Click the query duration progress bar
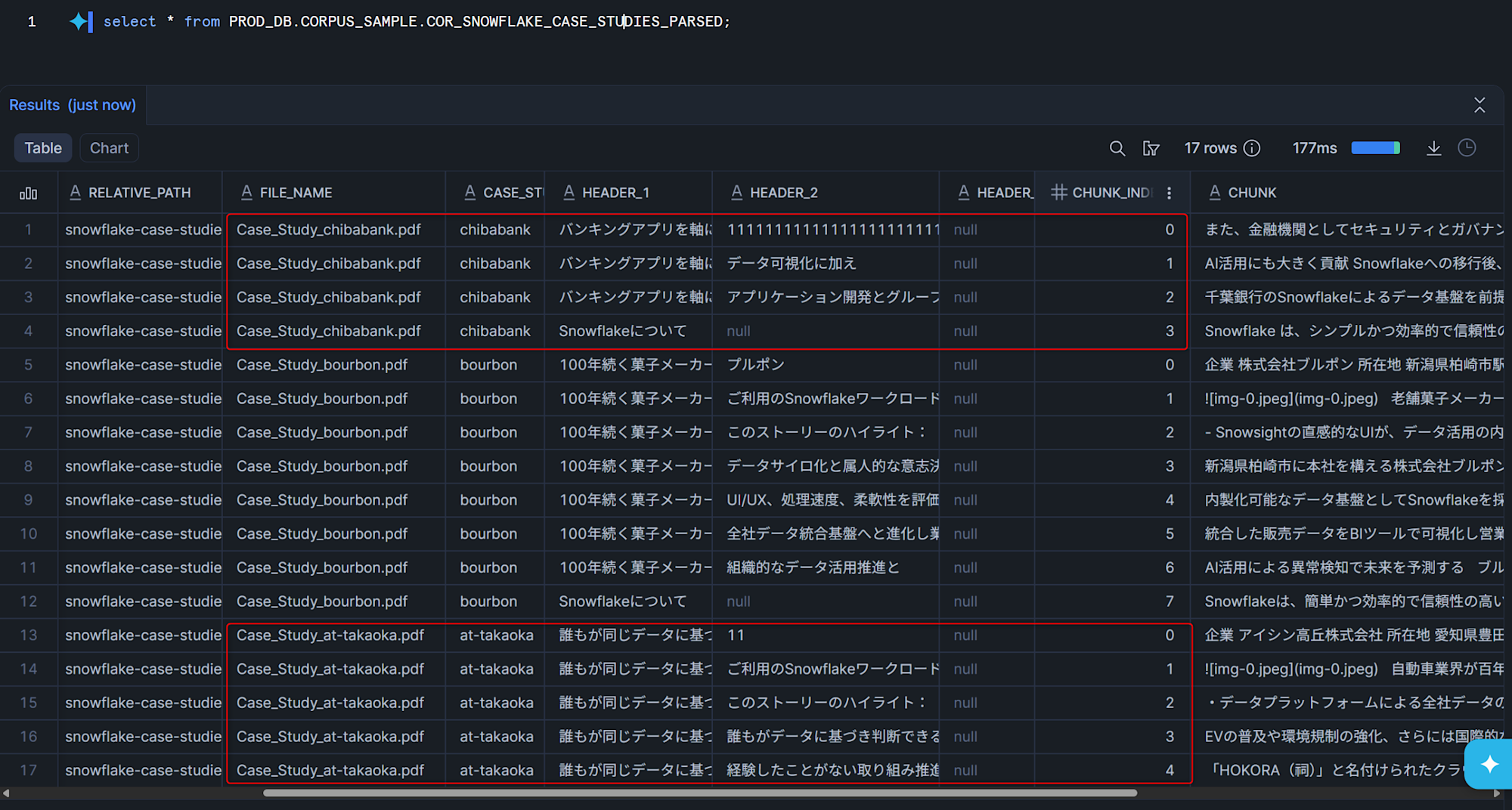 pyautogui.click(x=1376, y=148)
